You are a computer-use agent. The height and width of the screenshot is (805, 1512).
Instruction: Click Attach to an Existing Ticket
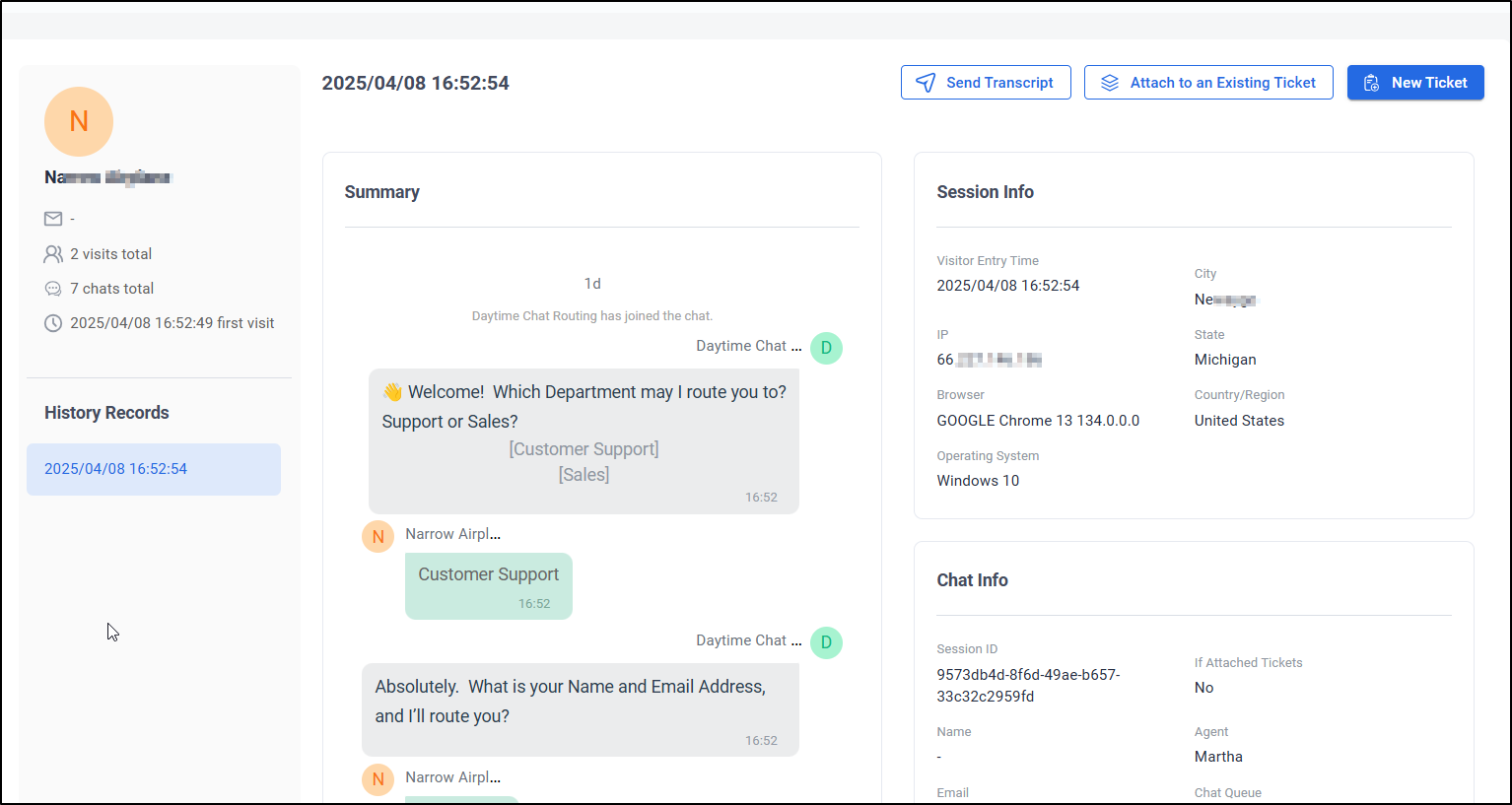[1208, 83]
